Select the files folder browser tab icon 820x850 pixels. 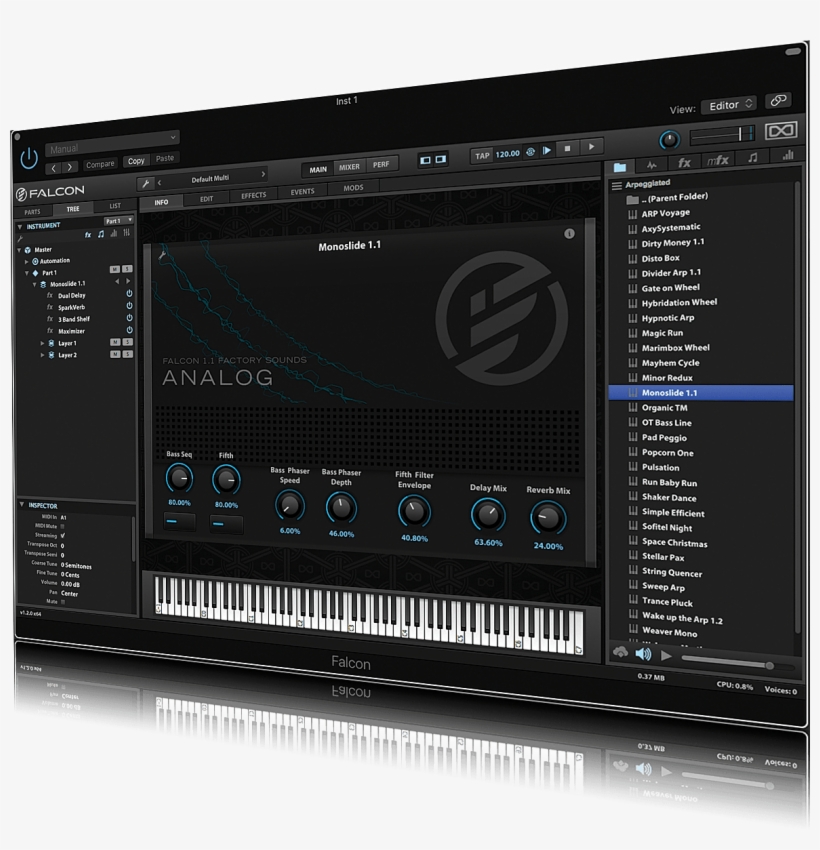620,165
